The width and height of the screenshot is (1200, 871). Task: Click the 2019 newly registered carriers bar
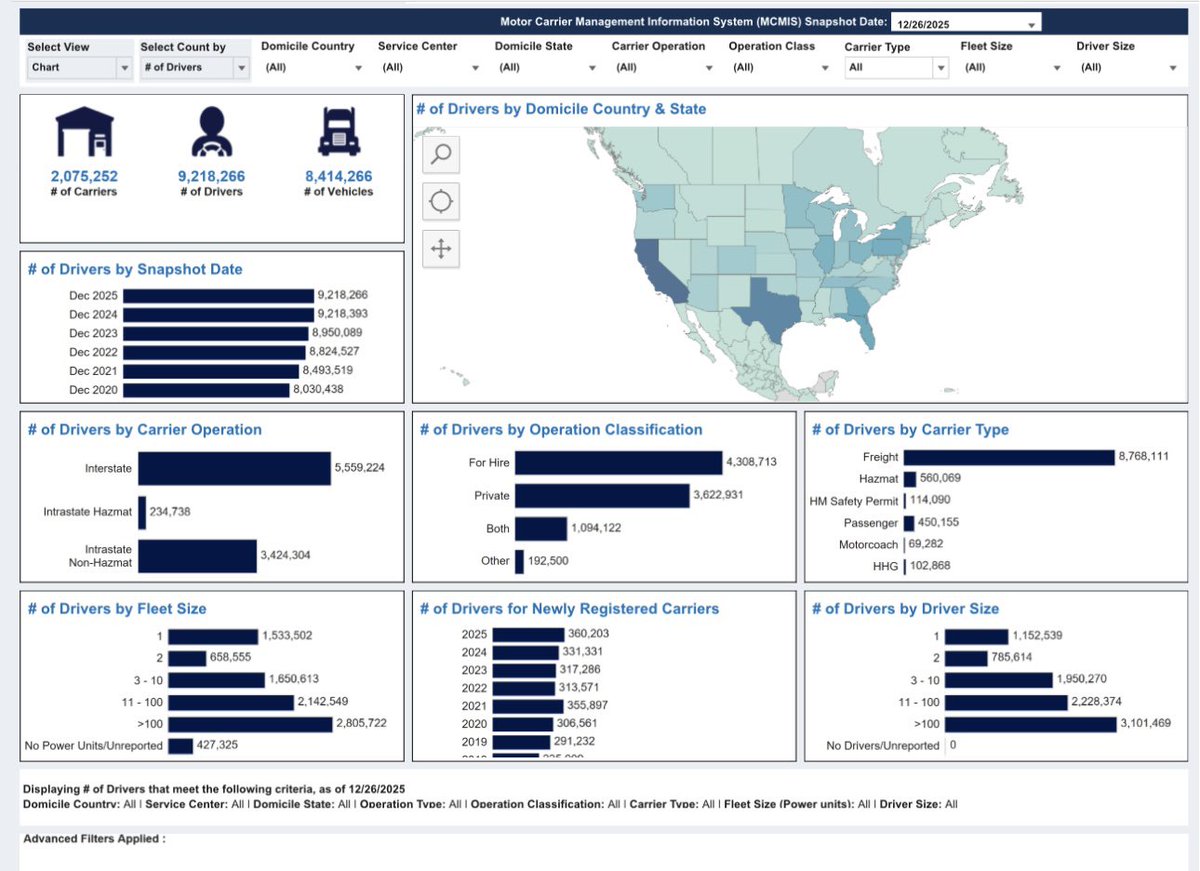pyautogui.click(x=522, y=742)
